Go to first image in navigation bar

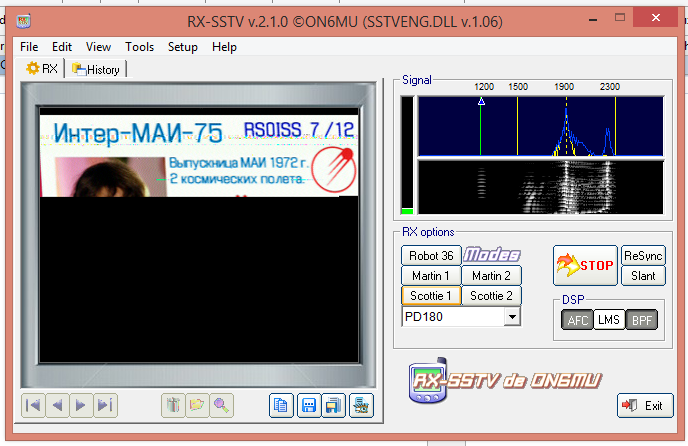33,405
